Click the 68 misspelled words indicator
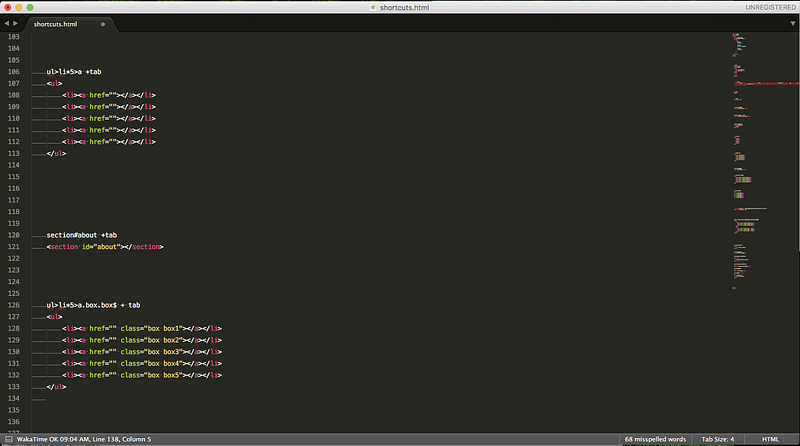 [655, 439]
